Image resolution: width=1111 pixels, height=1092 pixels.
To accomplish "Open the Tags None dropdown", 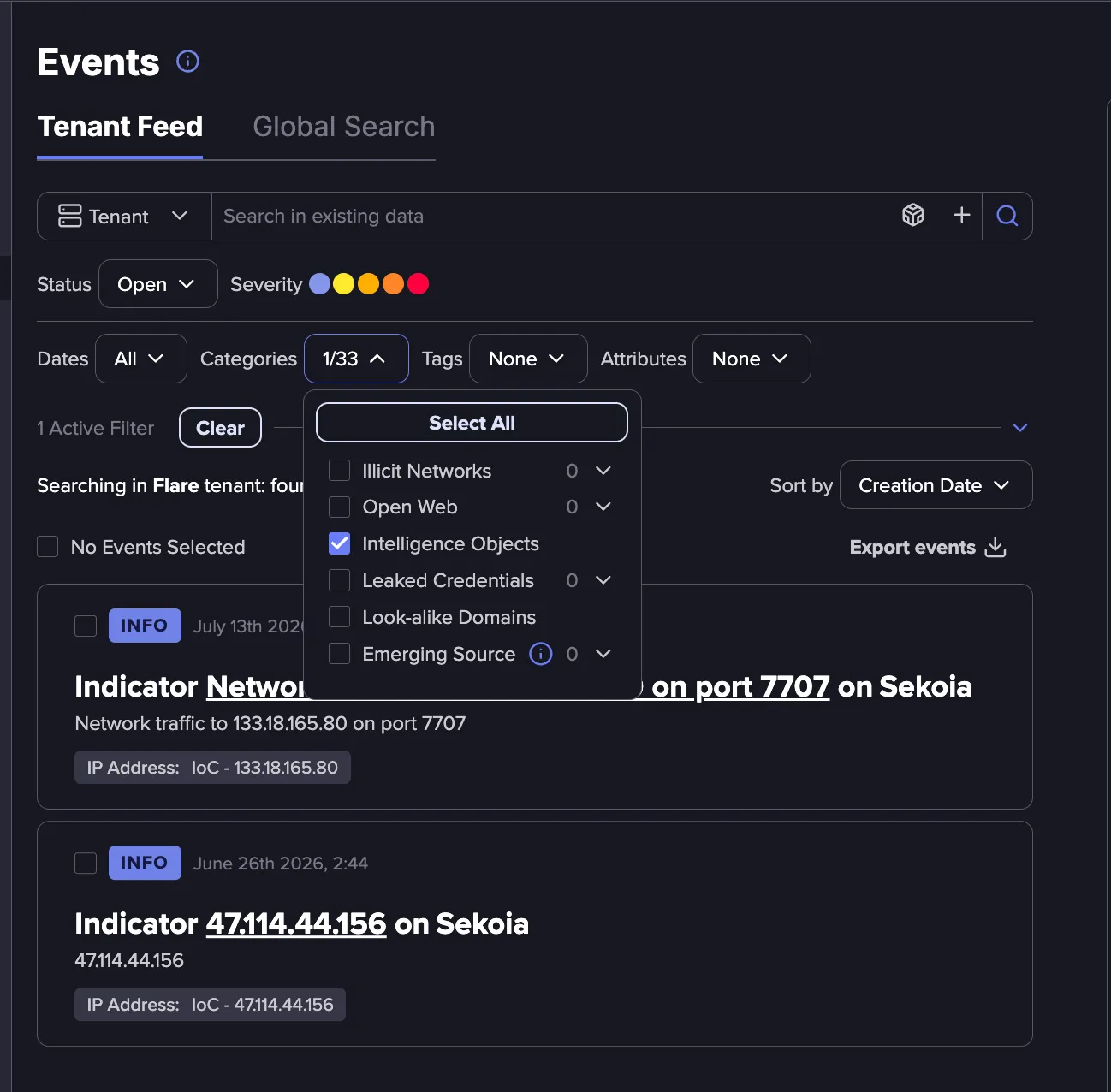I will (528, 359).
